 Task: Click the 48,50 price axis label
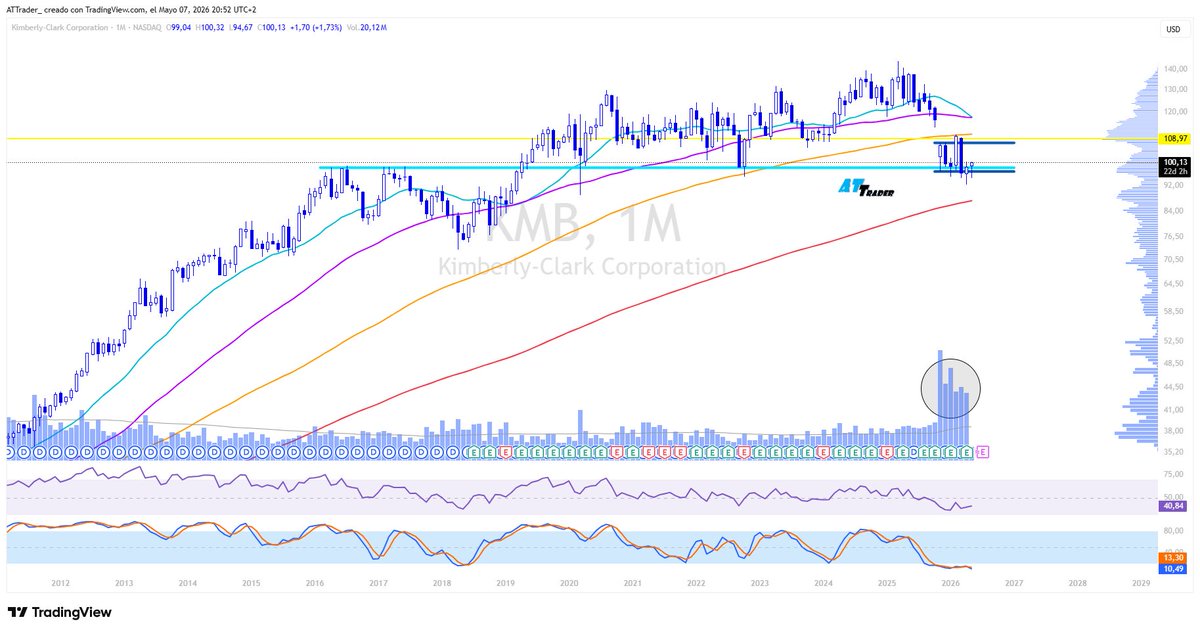tap(1172, 363)
